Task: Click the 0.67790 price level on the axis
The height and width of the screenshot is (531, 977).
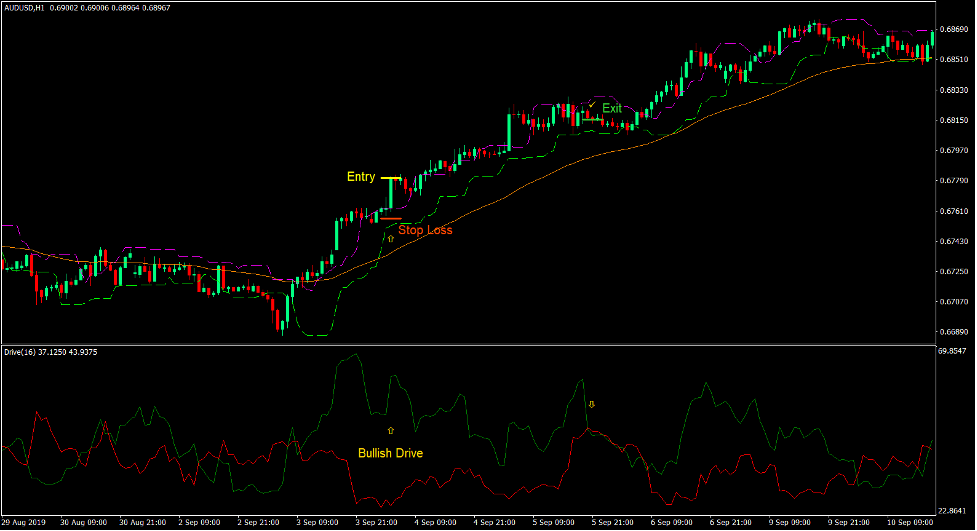Action: point(954,181)
